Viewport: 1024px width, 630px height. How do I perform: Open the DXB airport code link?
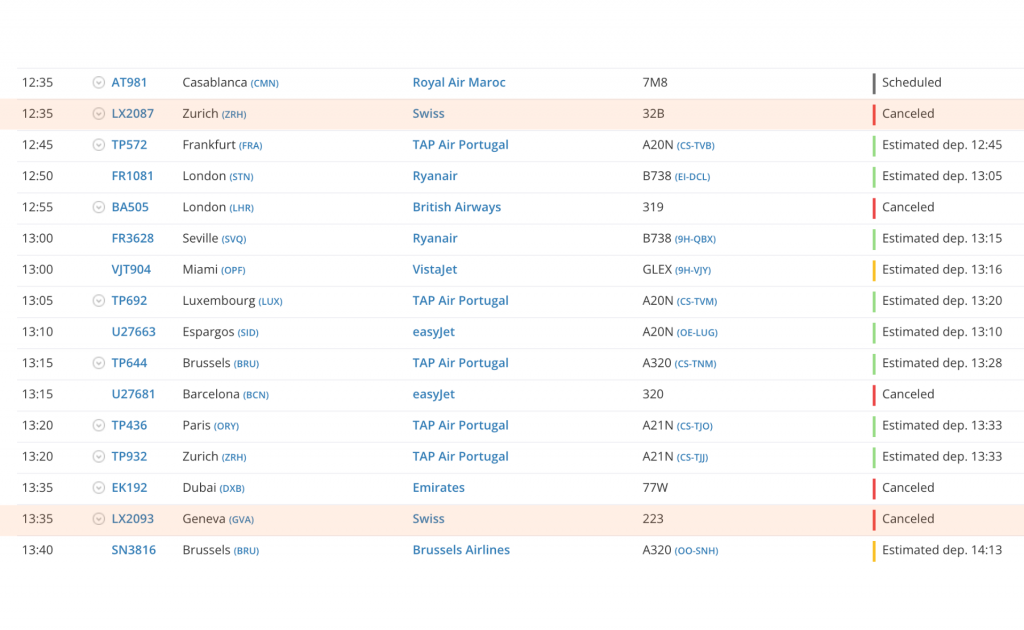232,489
